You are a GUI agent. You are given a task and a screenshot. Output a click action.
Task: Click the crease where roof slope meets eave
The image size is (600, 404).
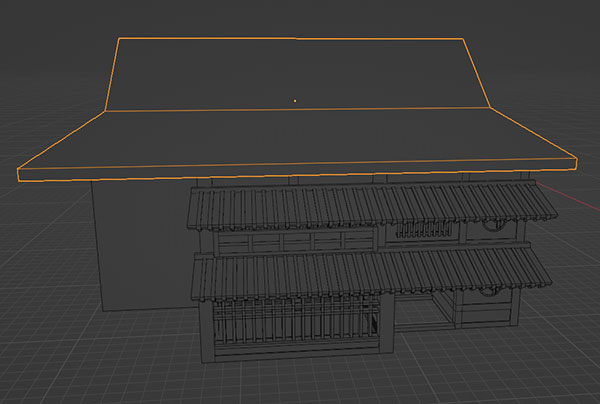click(x=300, y=110)
